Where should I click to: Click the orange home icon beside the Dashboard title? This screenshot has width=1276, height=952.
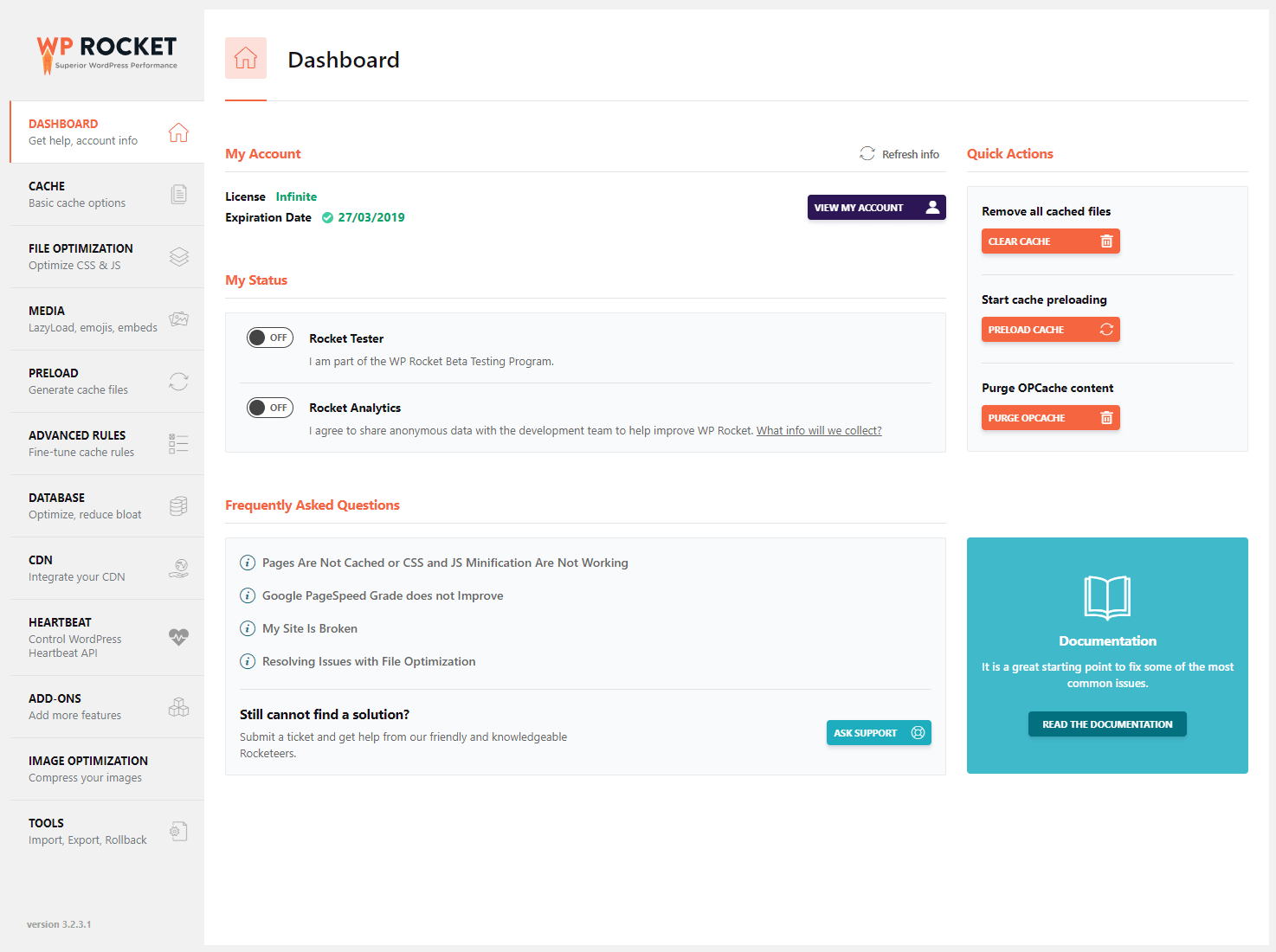(246, 58)
